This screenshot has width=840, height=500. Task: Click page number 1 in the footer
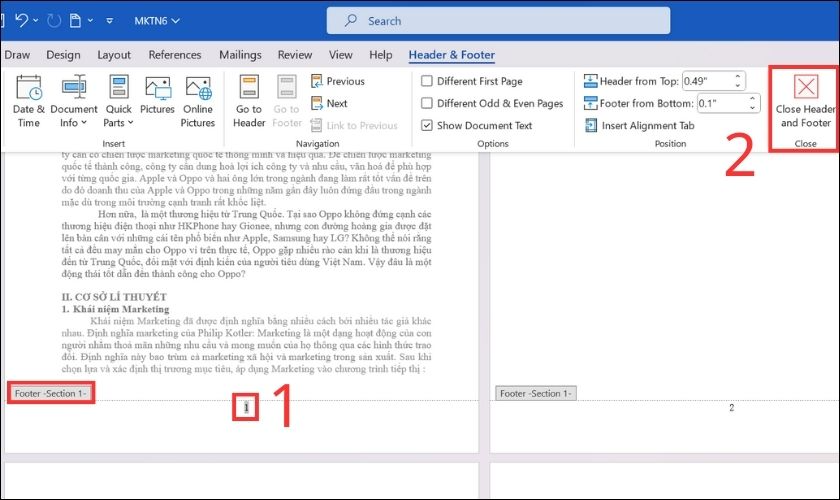246,408
